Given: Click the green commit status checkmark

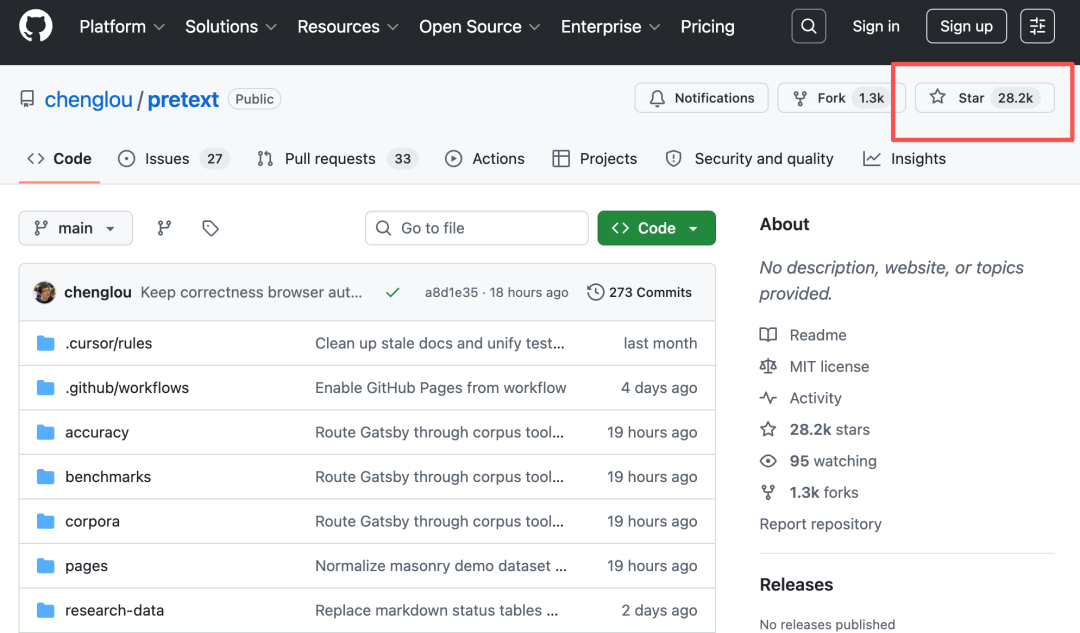Looking at the screenshot, I should (x=392, y=292).
